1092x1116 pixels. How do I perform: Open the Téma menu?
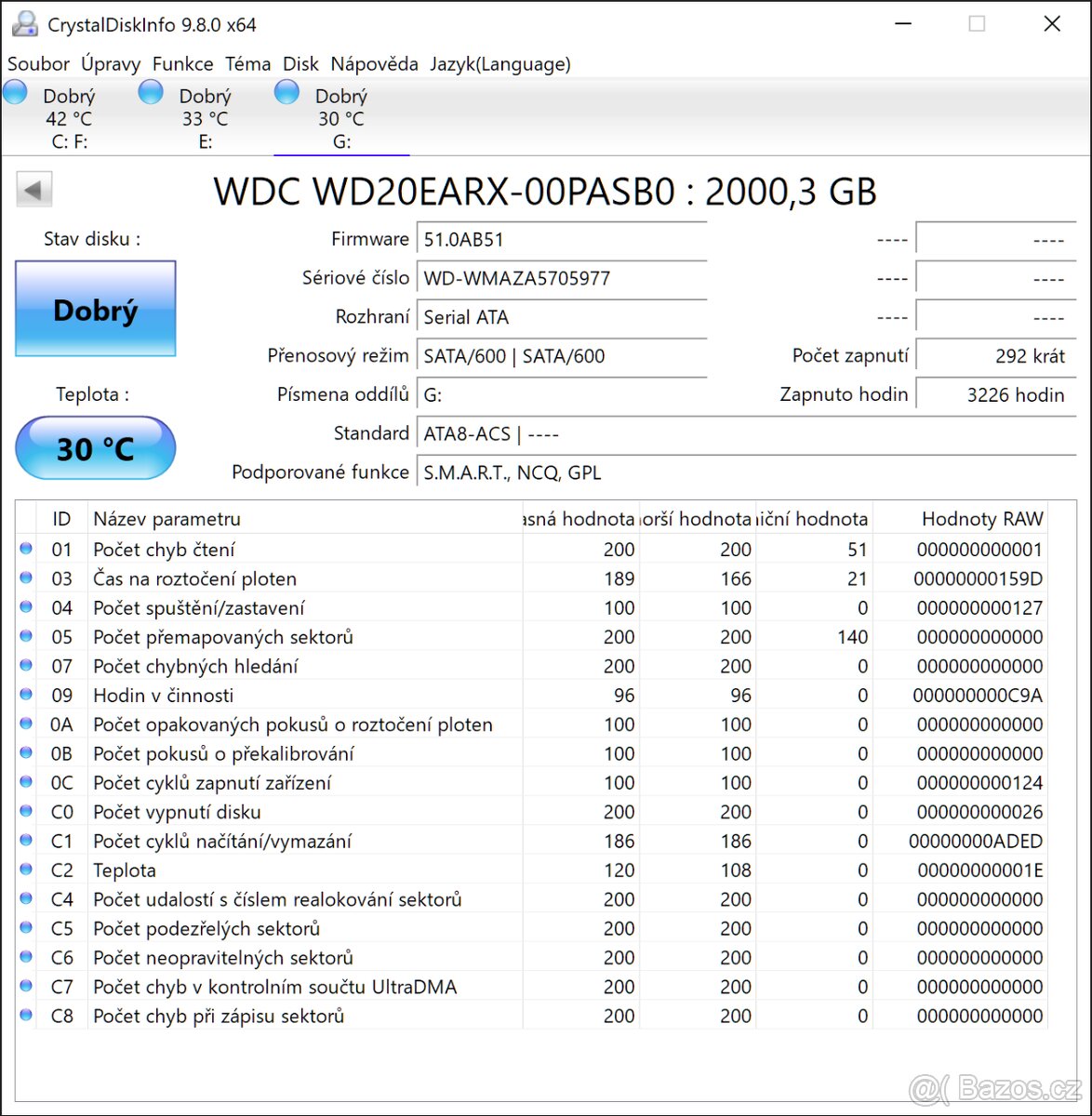click(x=247, y=64)
